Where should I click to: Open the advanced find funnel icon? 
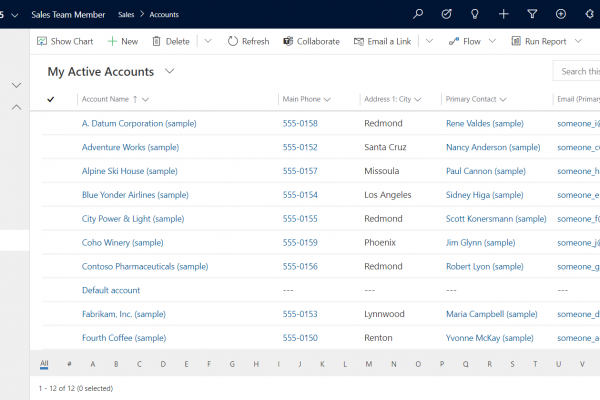[532, 14]
